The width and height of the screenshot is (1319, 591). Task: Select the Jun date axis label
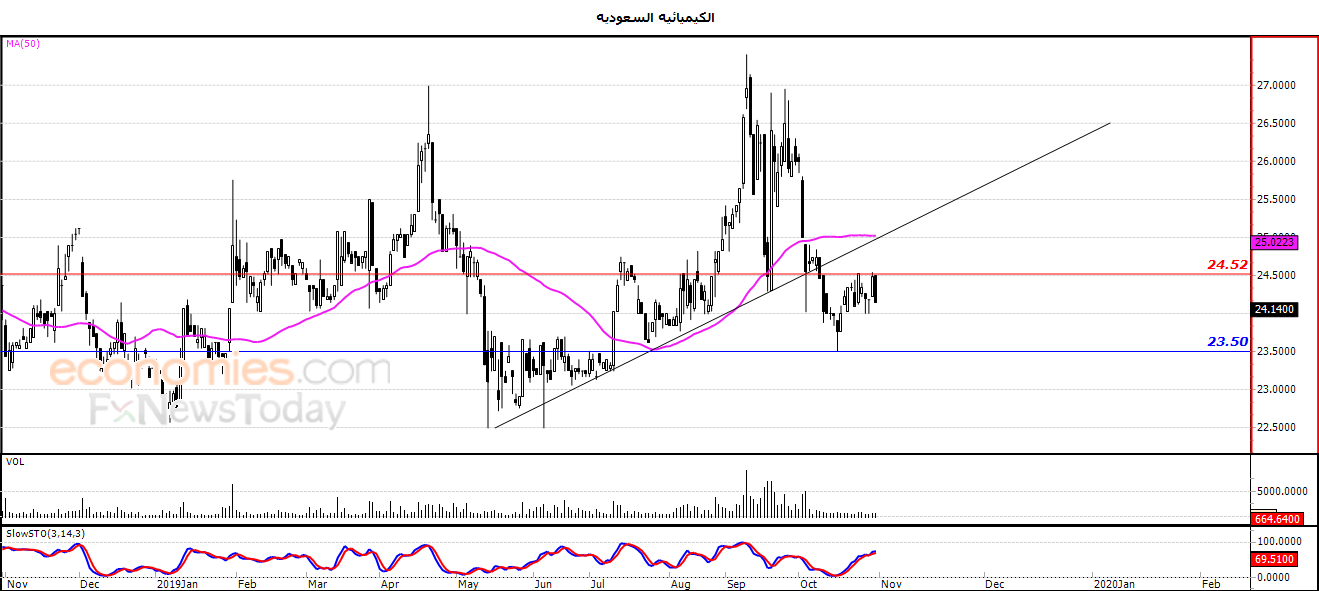click(541, 582)
